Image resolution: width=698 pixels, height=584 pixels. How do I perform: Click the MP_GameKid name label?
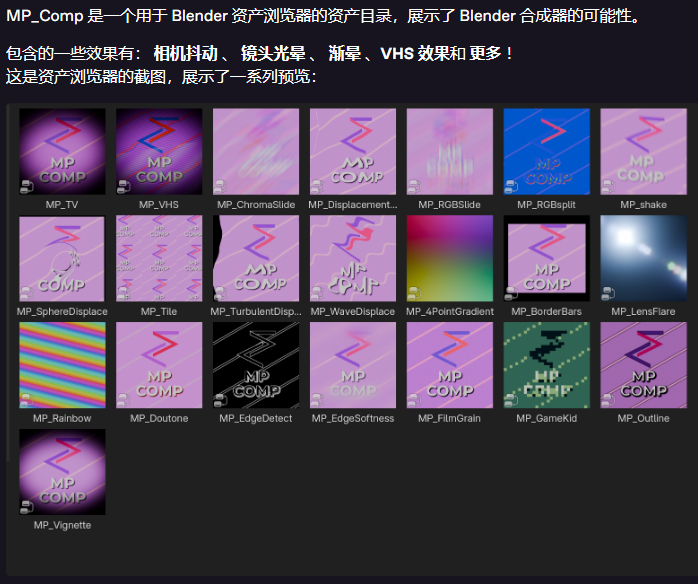pyautogui.click(x=547, y=418)
